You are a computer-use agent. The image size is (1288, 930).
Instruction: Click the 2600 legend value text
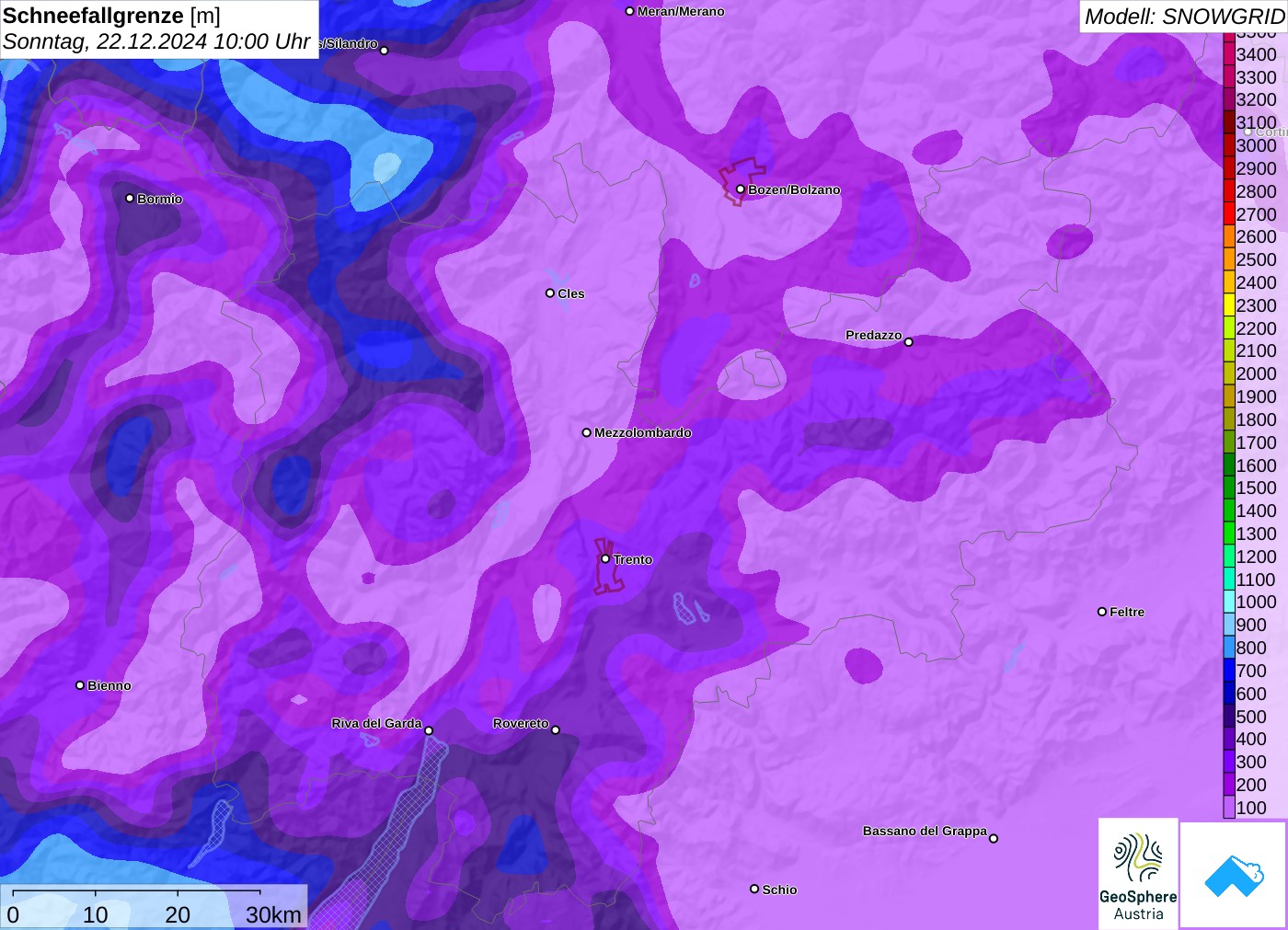(1257, 237)
